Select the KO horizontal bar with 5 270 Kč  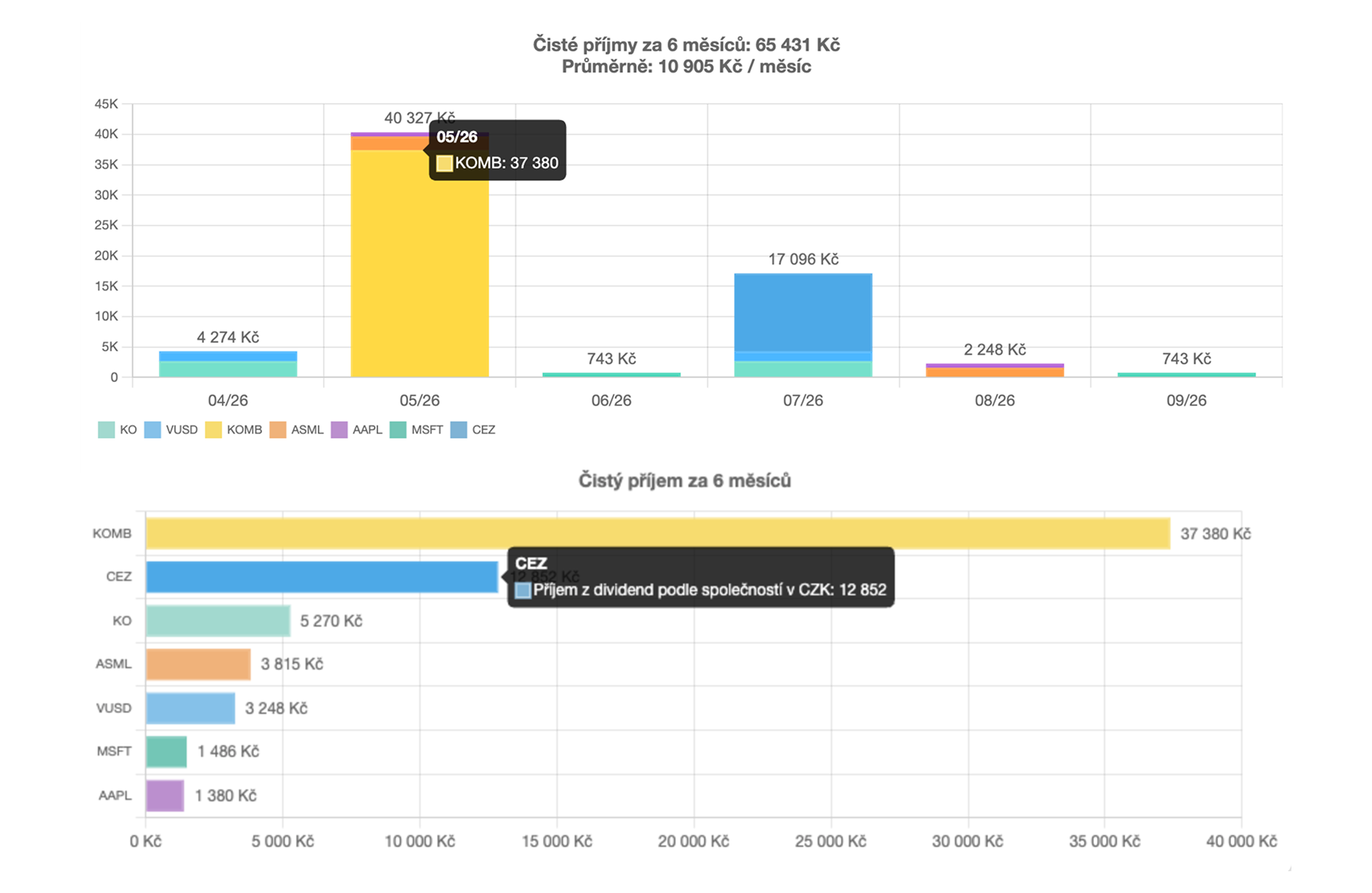pyautogui.click(x=218, y=621)
